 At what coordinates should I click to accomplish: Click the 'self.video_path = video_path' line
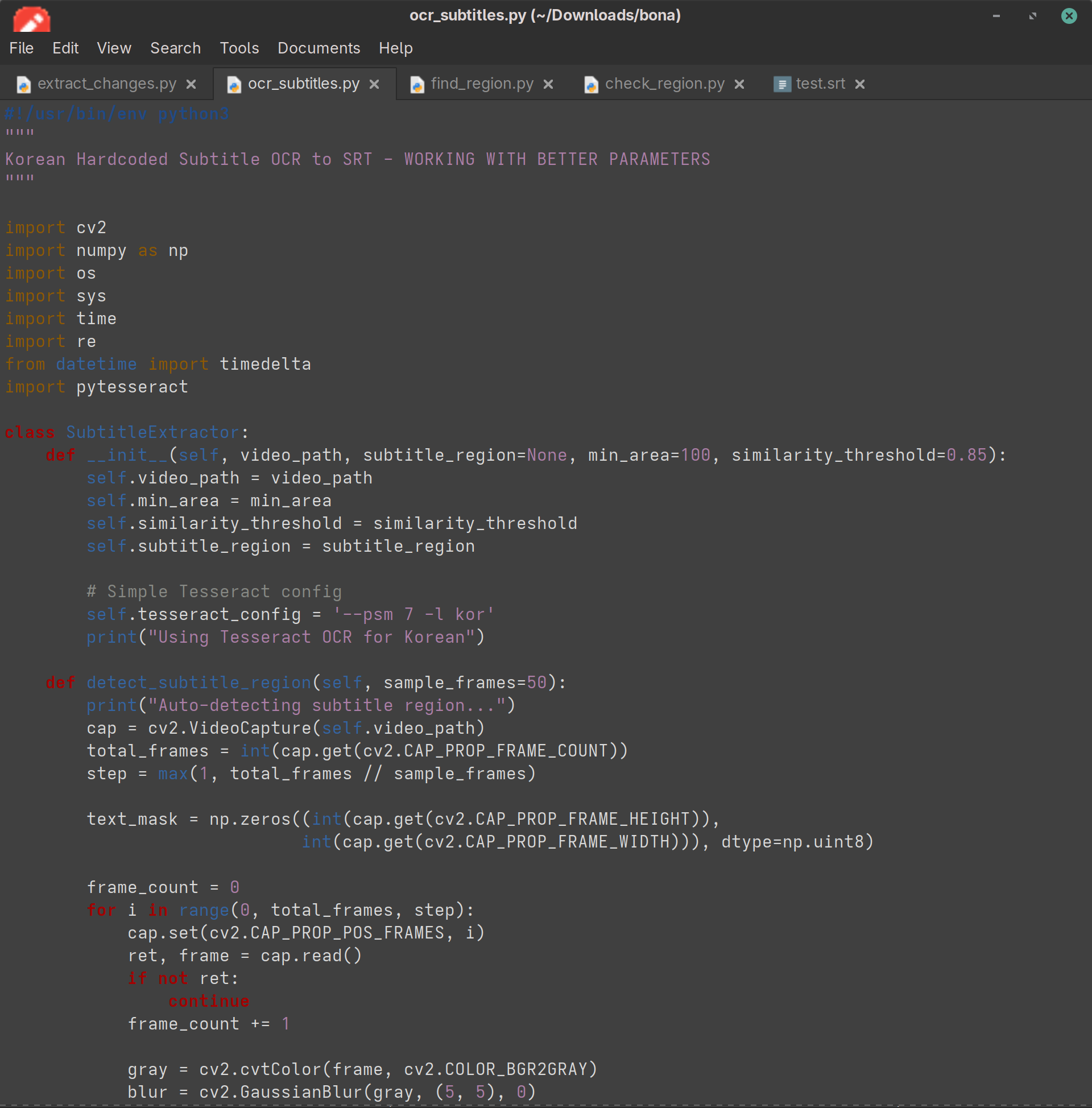click(x=229, y=478)
